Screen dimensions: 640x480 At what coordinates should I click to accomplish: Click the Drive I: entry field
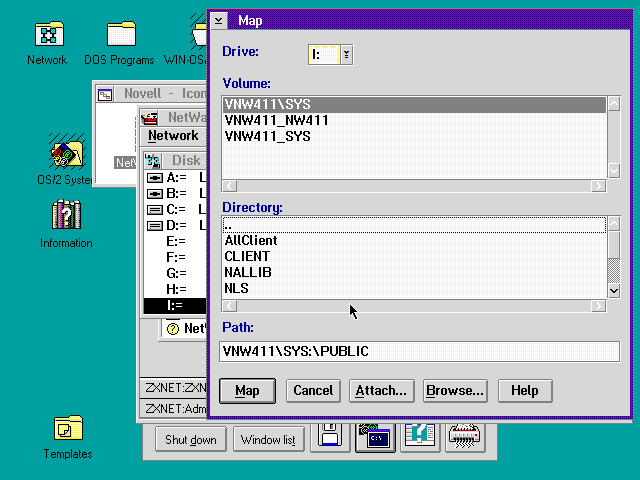pos(324,54)
